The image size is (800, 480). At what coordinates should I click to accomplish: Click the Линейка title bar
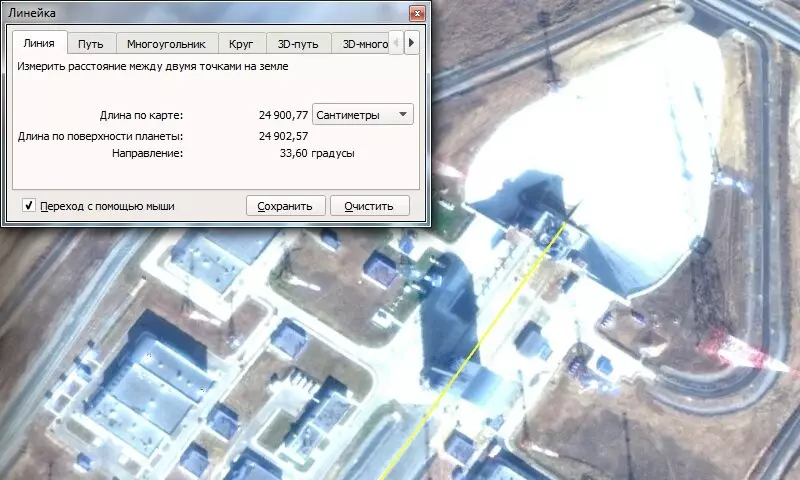200,13
